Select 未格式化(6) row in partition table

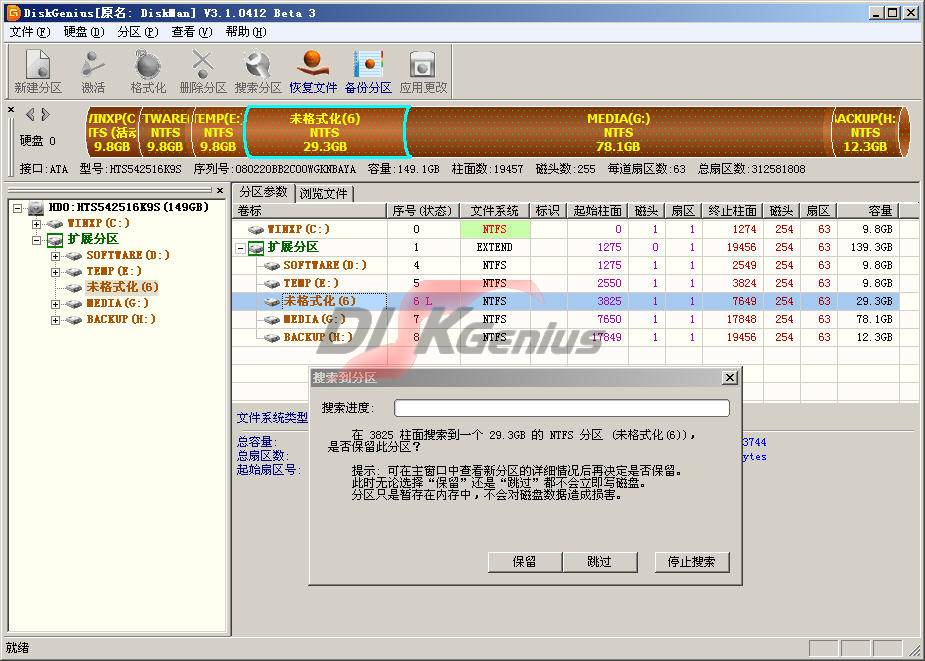[x=566, y=301]
